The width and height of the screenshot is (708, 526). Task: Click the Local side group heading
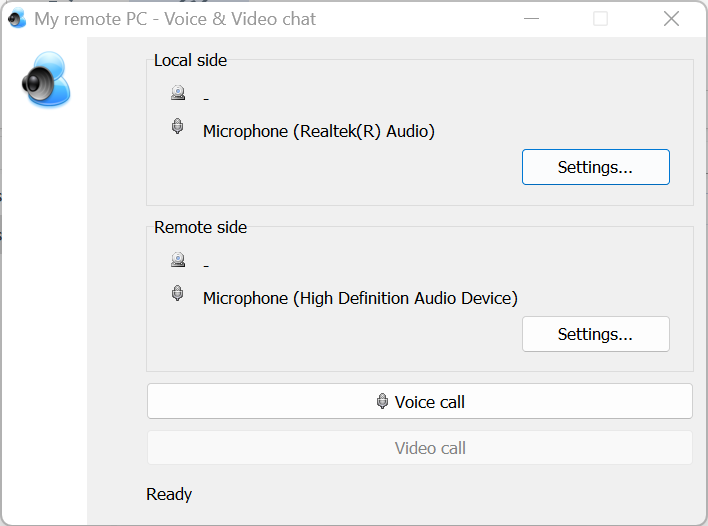point(190,60)
